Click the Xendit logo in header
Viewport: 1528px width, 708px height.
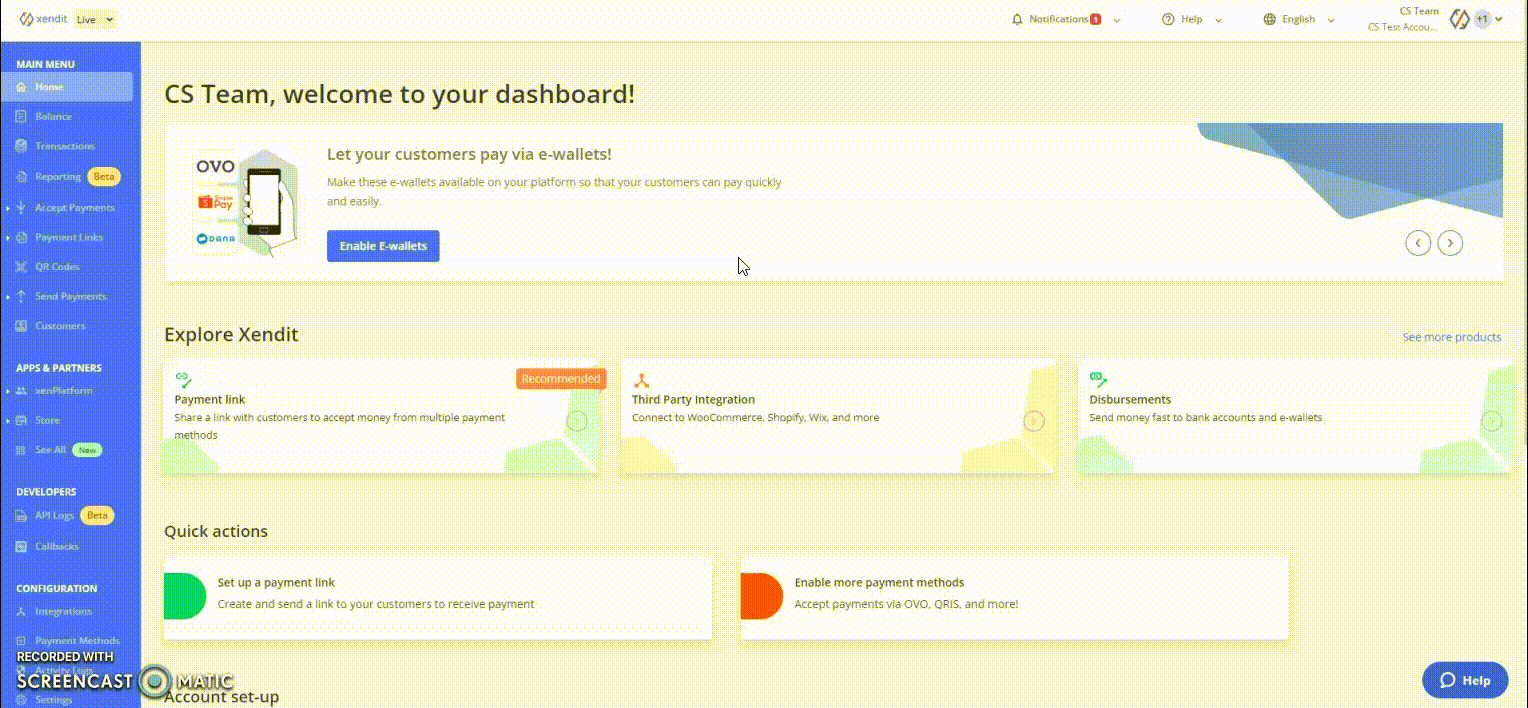click(x=43, y=19)
